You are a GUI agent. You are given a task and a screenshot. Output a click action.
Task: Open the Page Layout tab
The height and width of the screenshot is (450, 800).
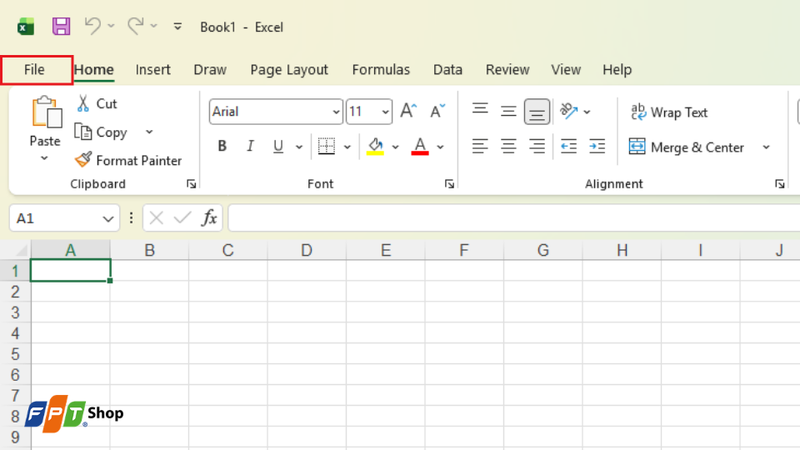click(289, 70)
